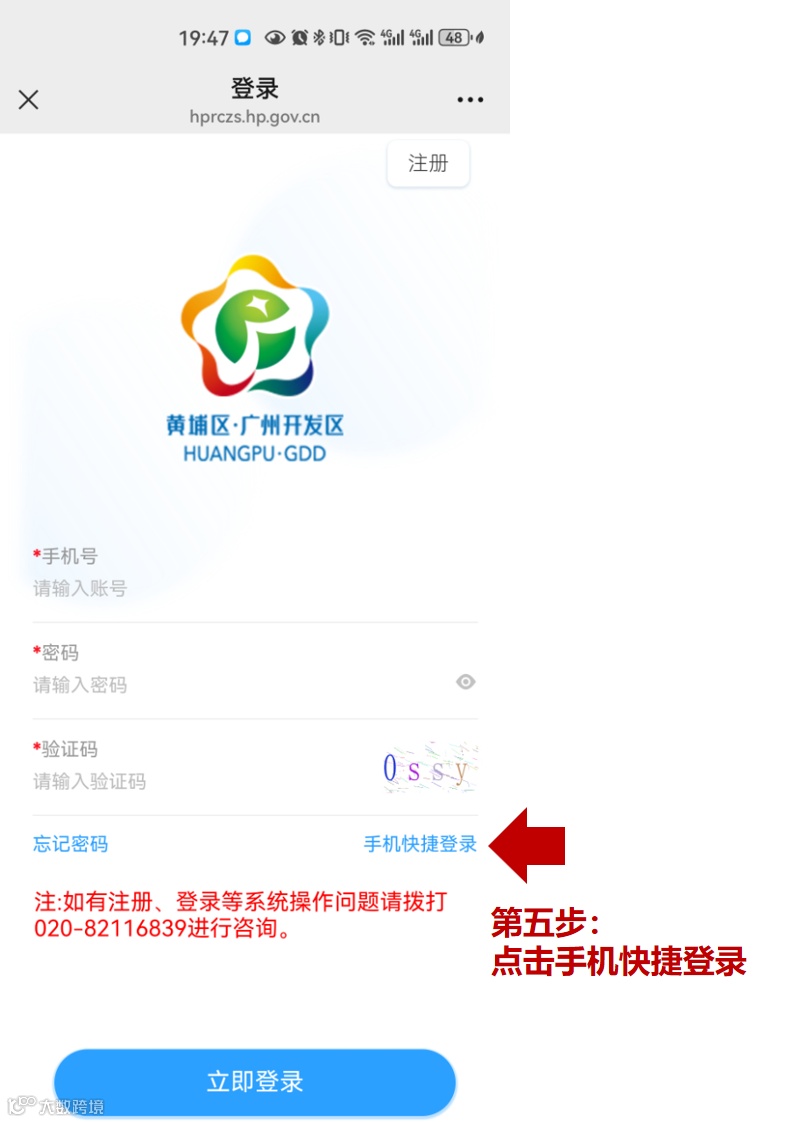Focus the 验证码 captcha input field
Image resolution: width=793 pixels, height=1122 pixels.
pos(204,781)
